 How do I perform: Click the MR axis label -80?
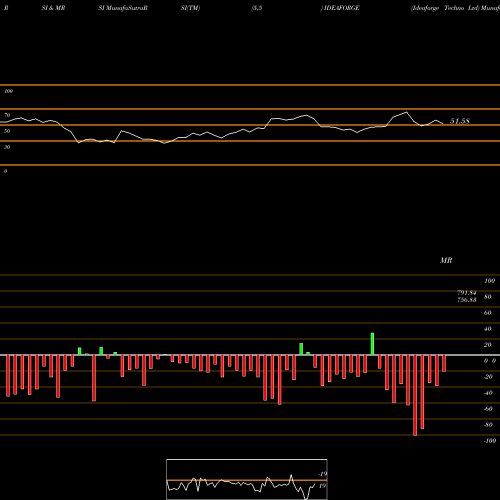click(x=488, y=425)
